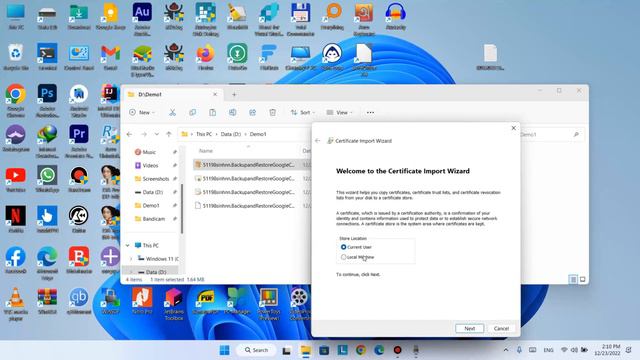Click back arrow in Certificate Import Wizard

point(318,141)
